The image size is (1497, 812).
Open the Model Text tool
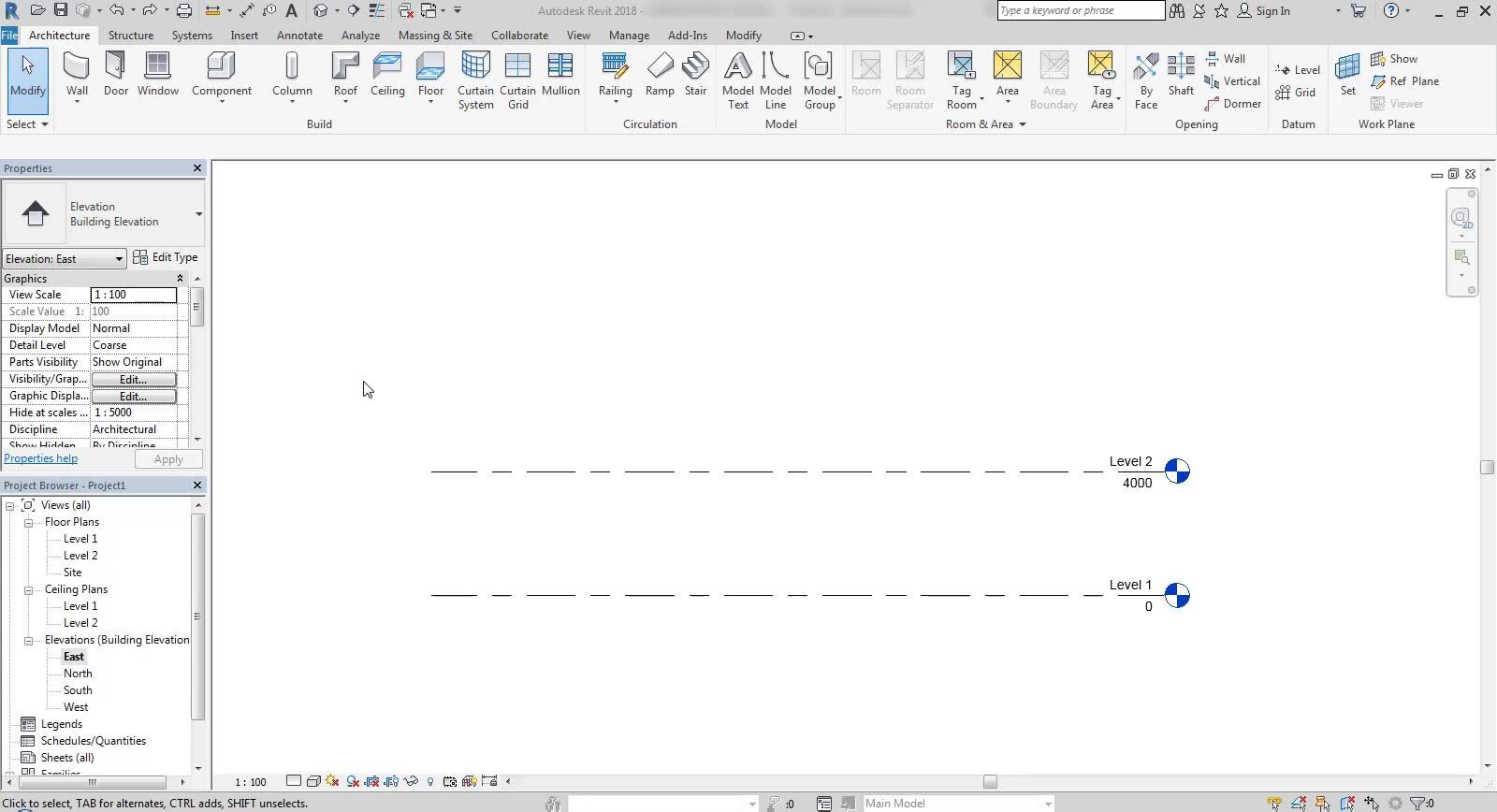tap(737, 80)
